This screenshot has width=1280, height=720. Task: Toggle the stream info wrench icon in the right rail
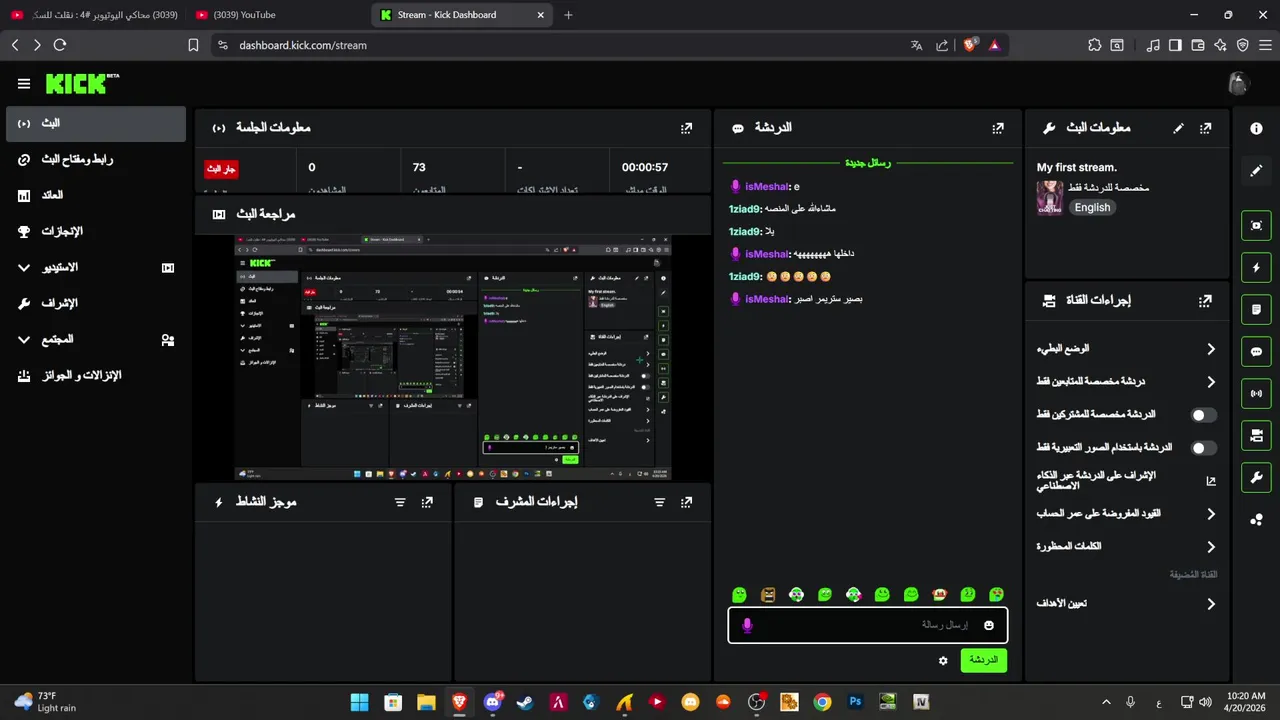(x=1256, y=478)
